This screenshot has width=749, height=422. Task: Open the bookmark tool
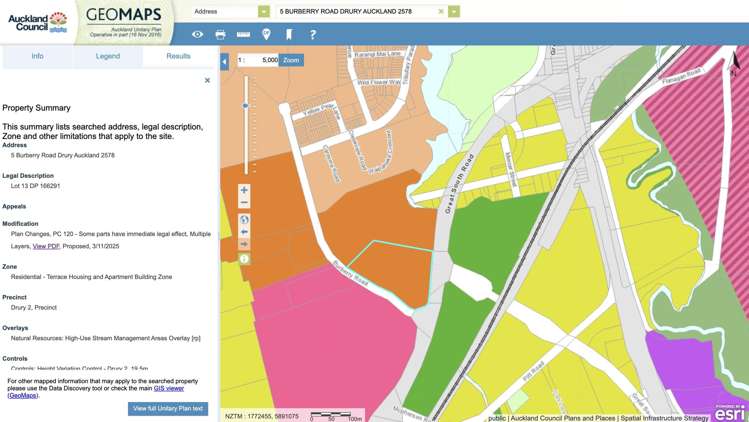(289, 34)
